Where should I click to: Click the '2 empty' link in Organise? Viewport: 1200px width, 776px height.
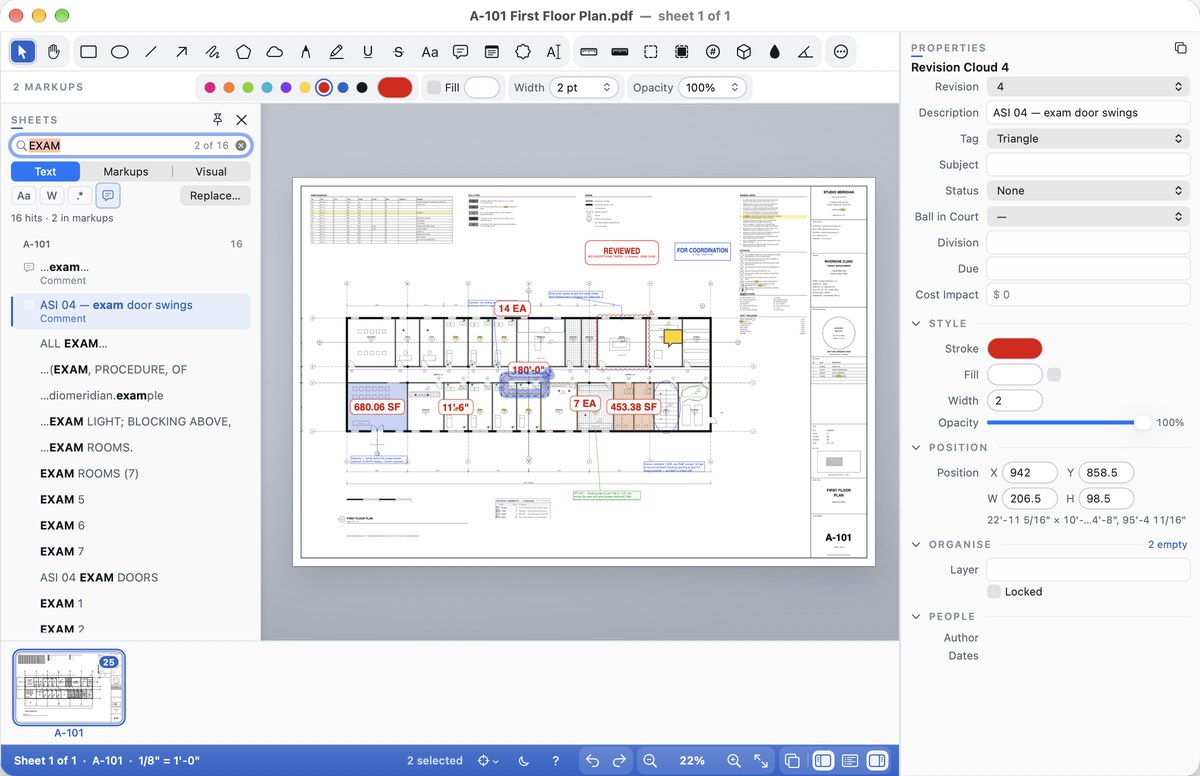coord(1167,545)
